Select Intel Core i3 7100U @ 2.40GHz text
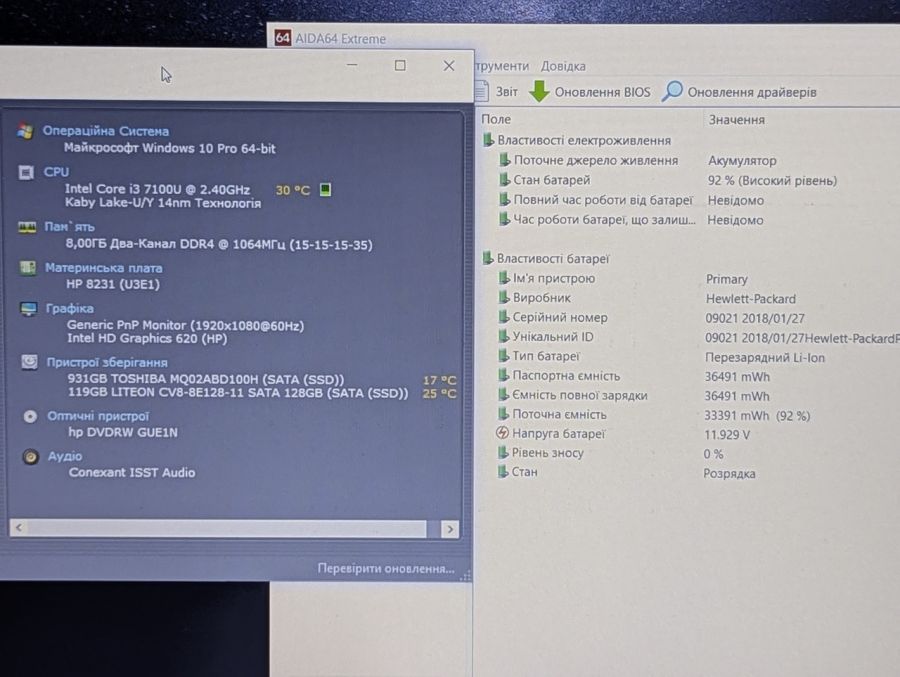Screen dimensions: 900x677 pyautogui.click(x=157, y=189)
